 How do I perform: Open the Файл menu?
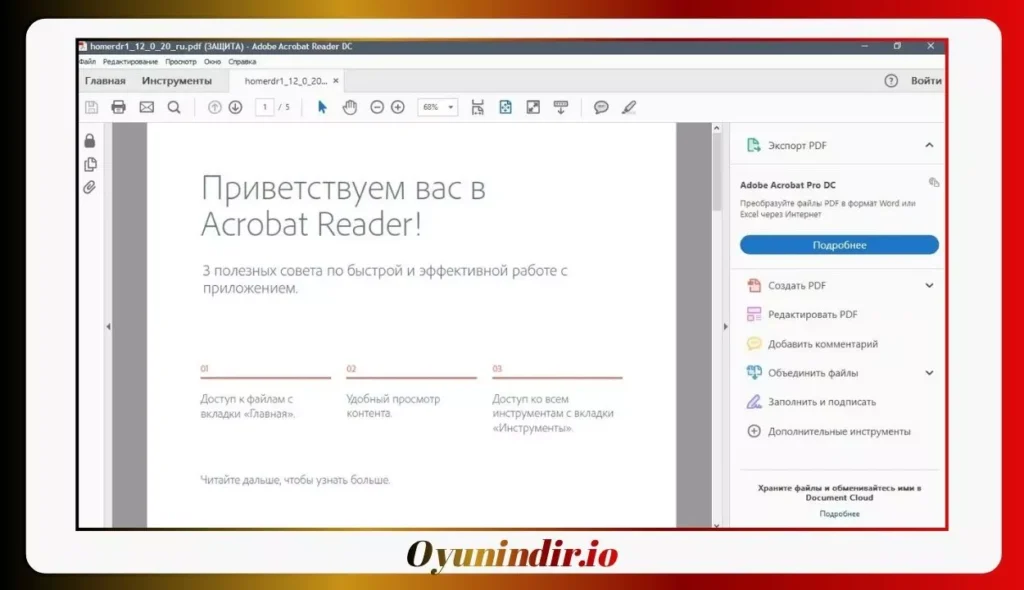[88, 61]
